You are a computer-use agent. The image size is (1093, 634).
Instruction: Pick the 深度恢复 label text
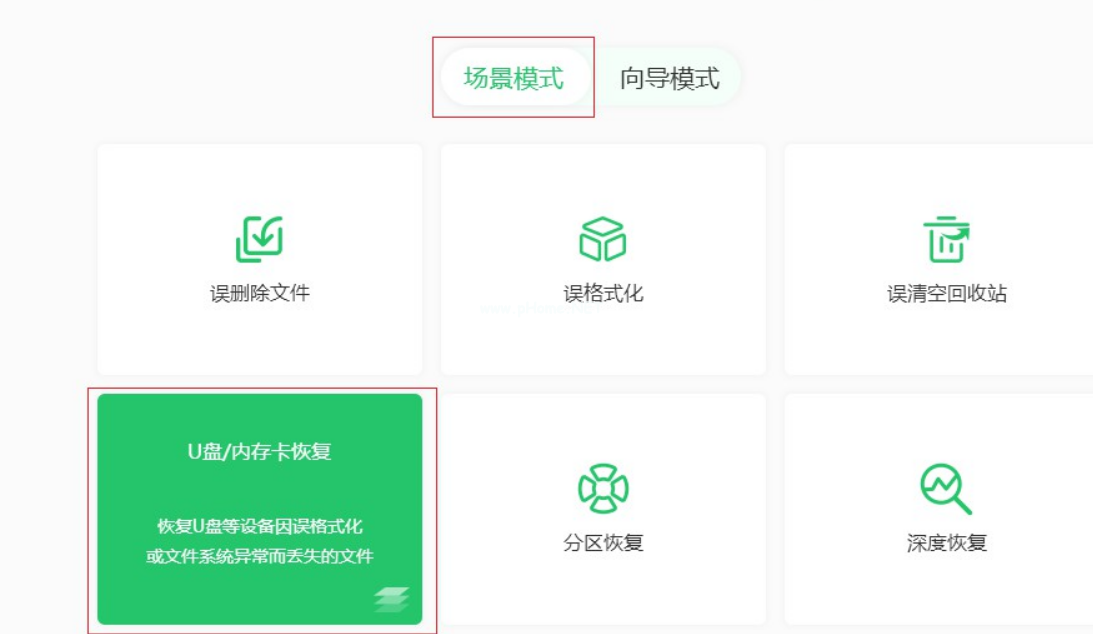(946, 543)
